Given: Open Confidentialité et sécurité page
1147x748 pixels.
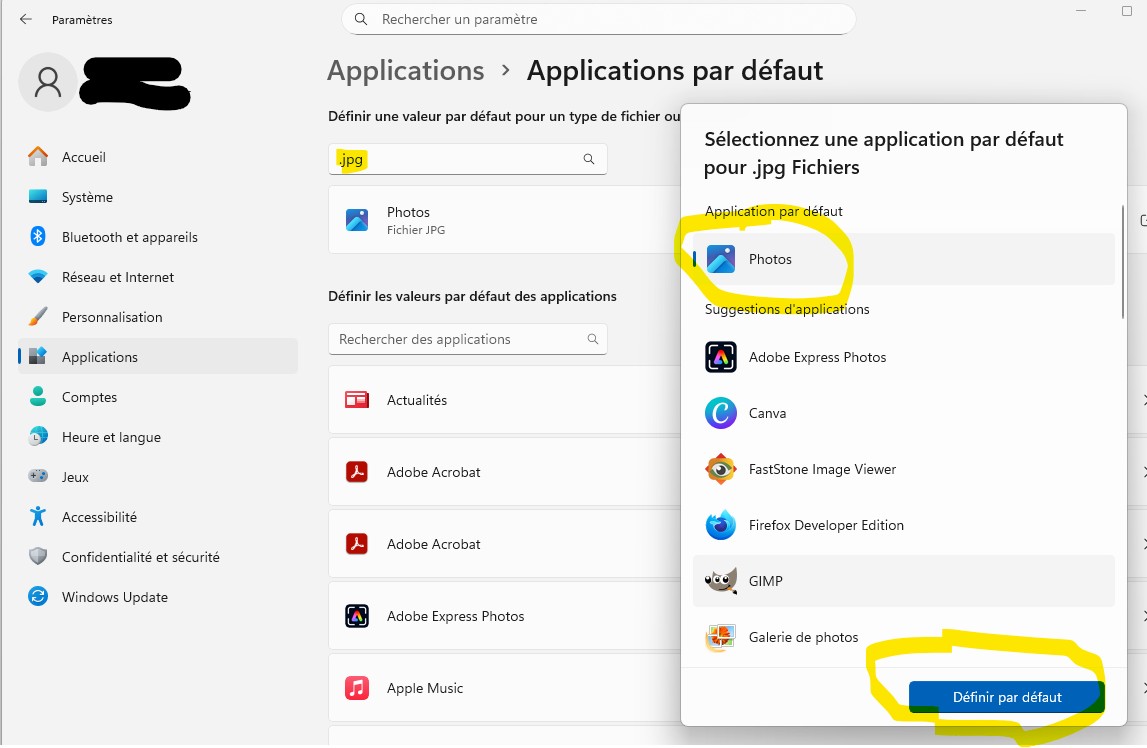Looking at the screenshot, I should (140, 557).
